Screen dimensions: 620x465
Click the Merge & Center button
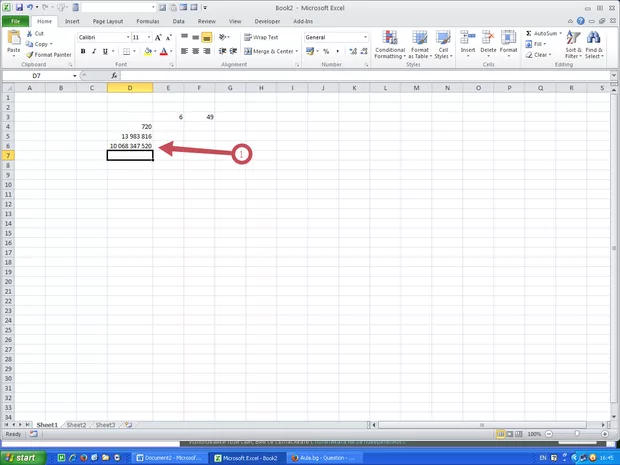tap(268, 51)
